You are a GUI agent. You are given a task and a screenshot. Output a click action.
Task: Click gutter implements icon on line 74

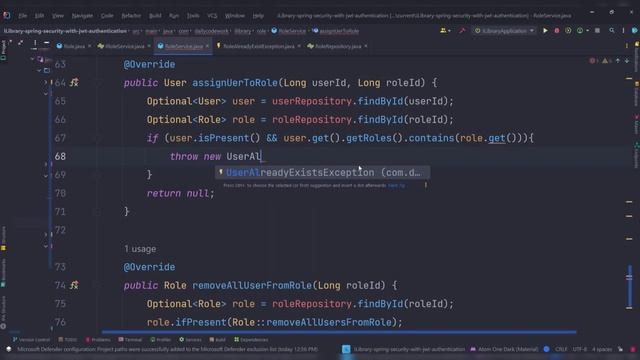pyautogui.click(x=74, y=285)
